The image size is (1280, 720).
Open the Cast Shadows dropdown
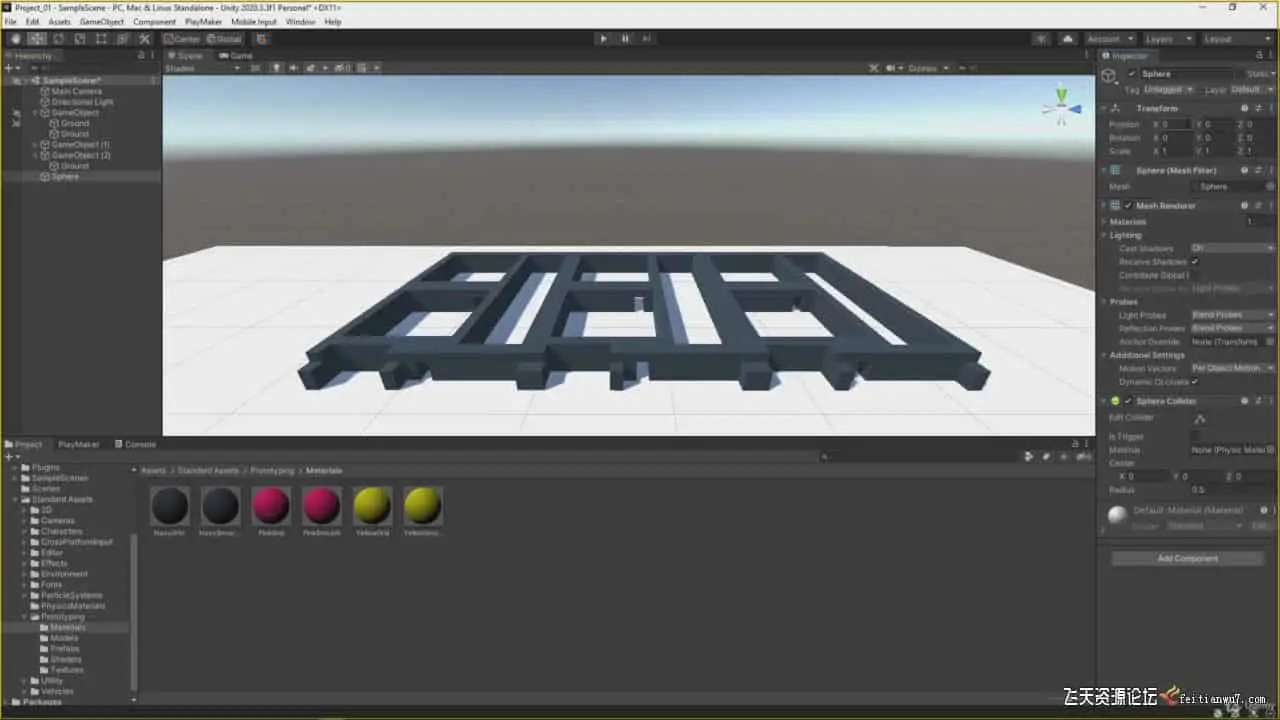click(x=1232, y=248)
